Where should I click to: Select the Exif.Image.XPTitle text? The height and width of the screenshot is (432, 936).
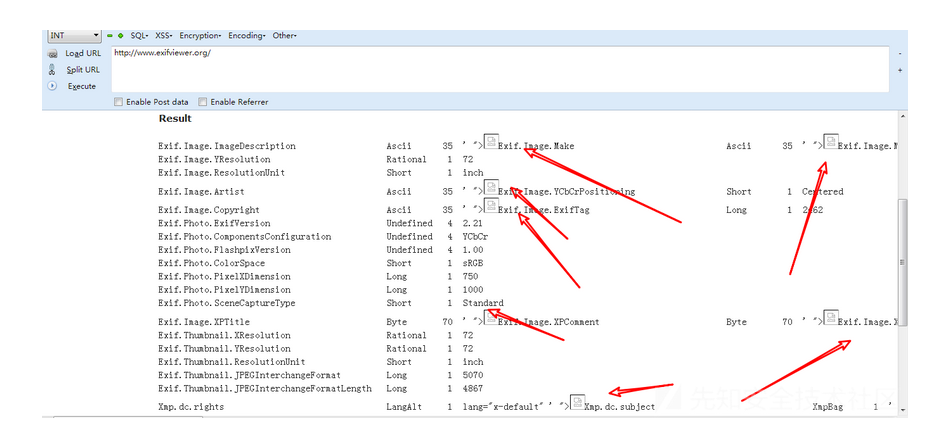pyautogui.click(x=204, y=322)
